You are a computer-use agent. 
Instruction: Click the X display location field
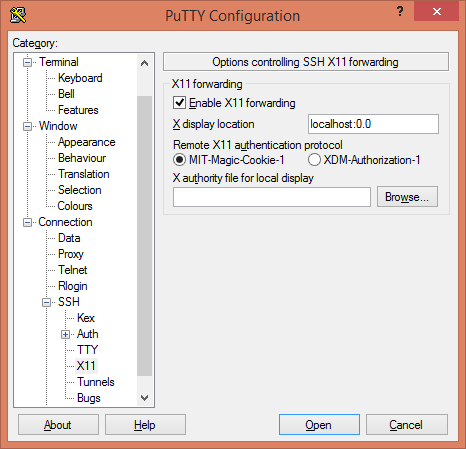373,124
